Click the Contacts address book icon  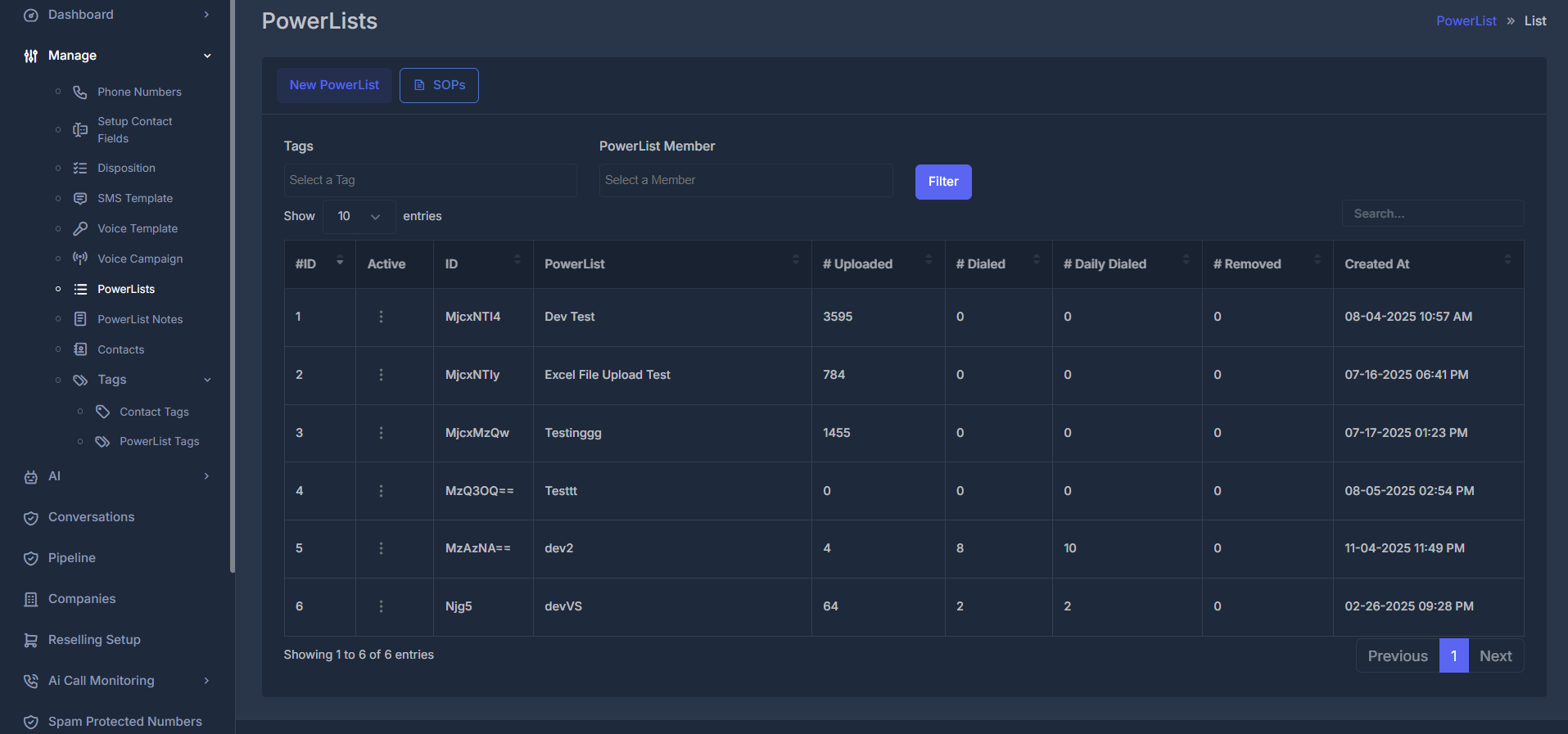coord(80,349)
